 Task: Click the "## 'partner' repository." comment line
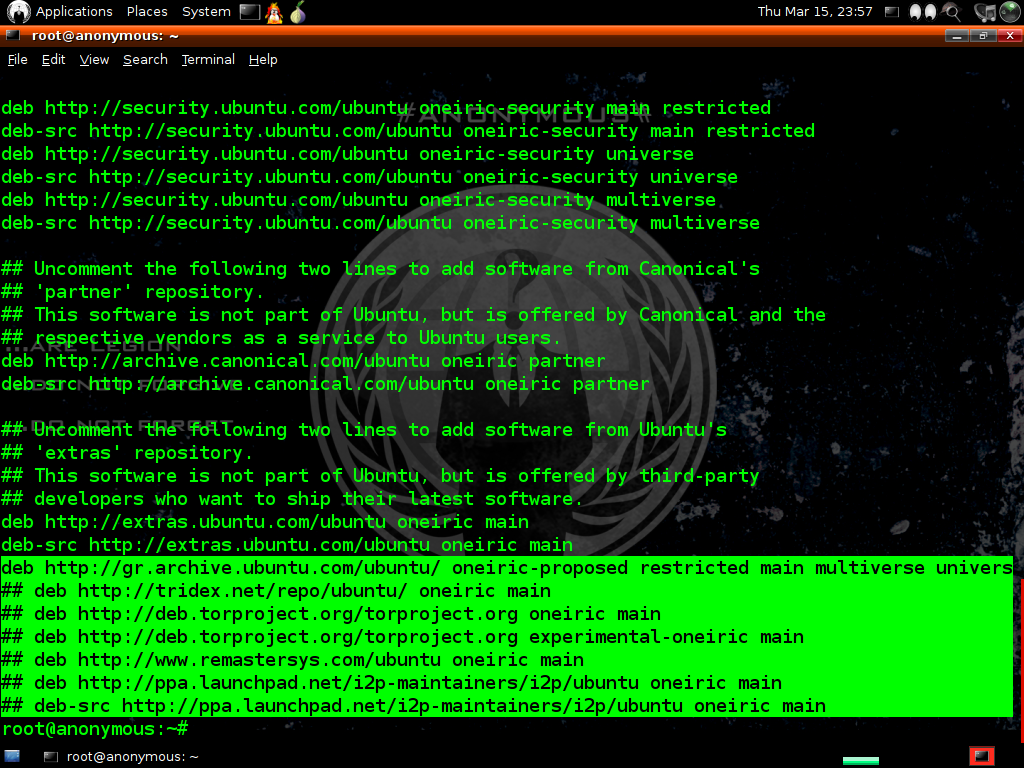(133, 291)
